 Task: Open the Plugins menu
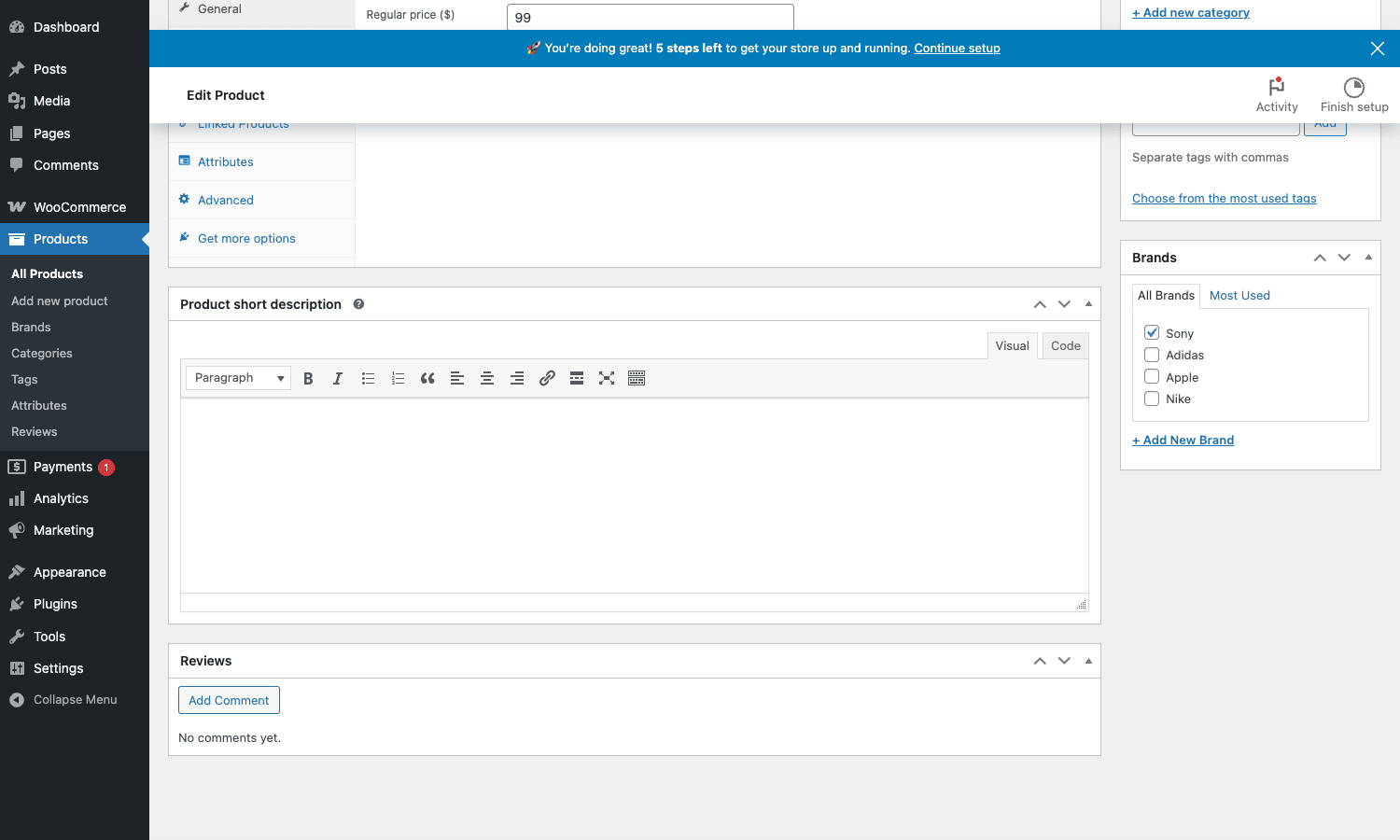click(75, 604)
